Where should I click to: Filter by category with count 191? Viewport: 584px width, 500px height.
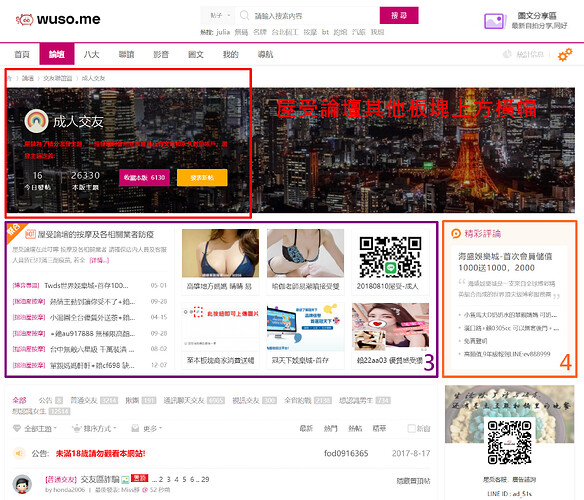click(x=140, y=400)
